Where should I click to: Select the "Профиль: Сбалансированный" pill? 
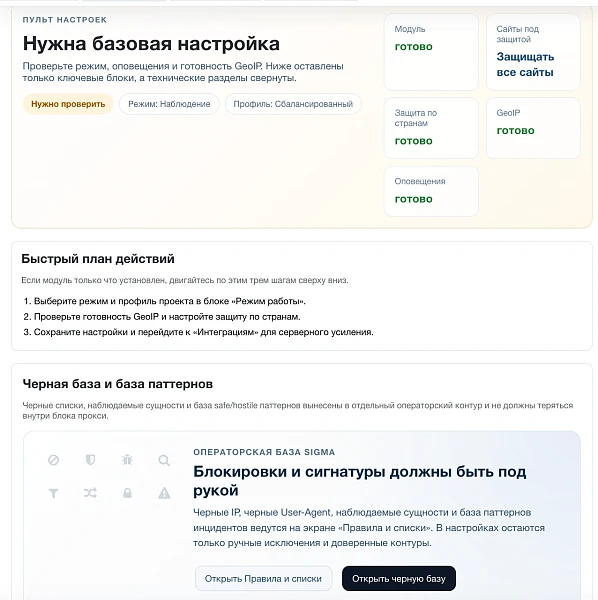293,104
